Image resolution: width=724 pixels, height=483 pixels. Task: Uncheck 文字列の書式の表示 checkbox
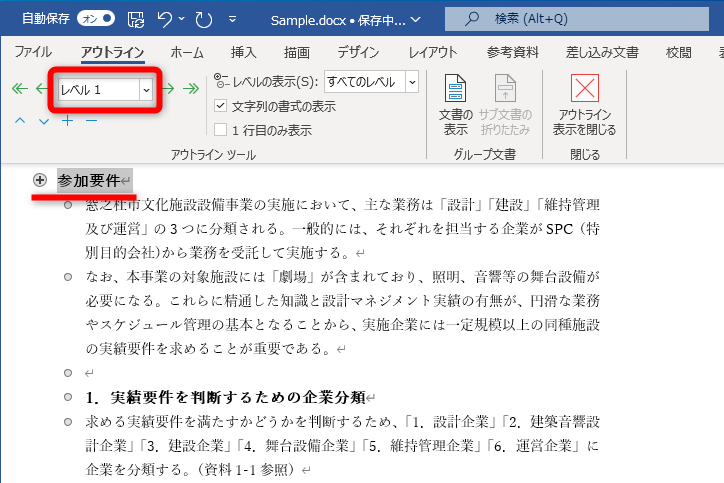pyautogui.click(x=221, y=106)
